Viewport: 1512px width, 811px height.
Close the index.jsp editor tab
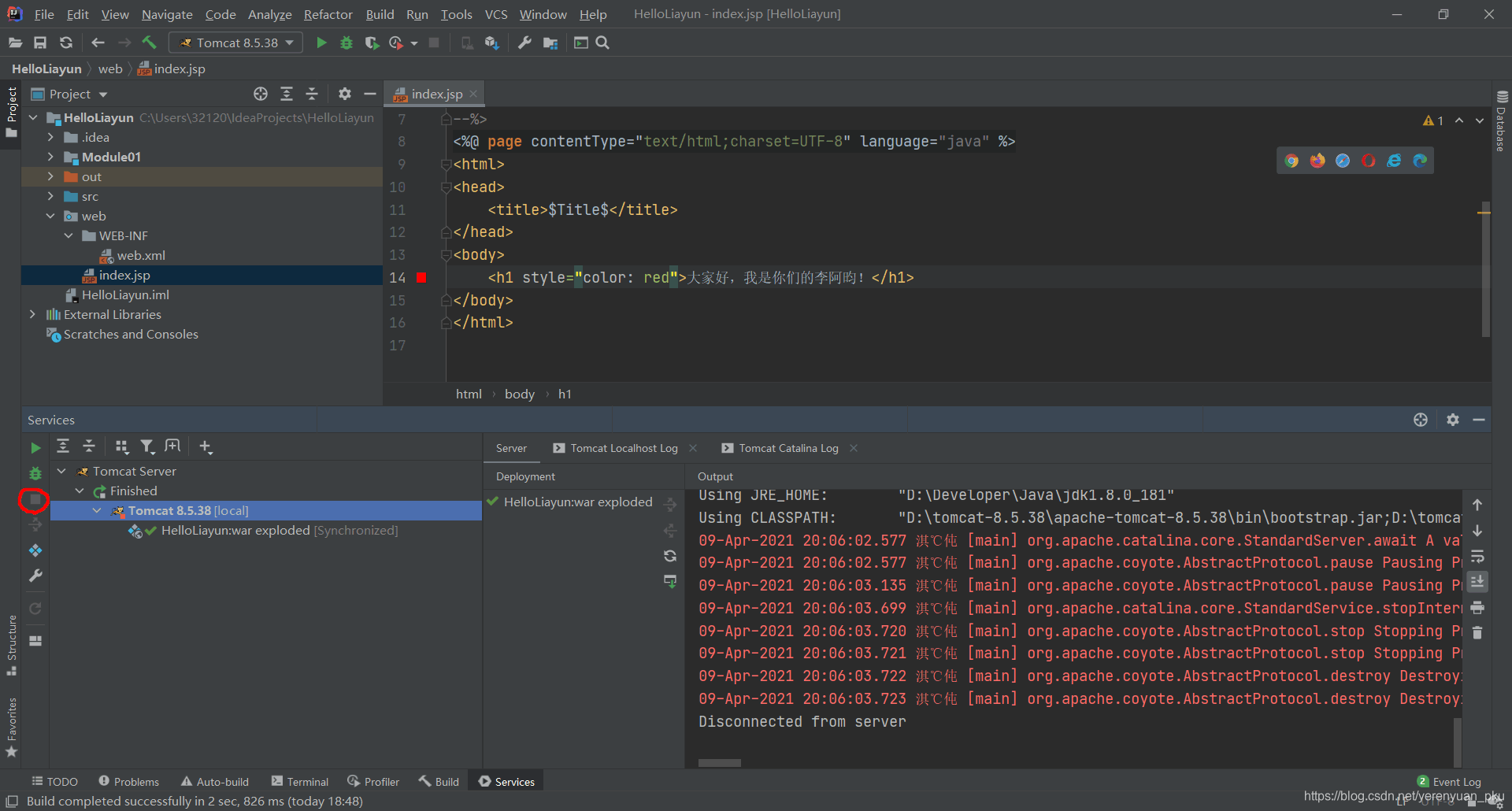pyautogui.click(x=473, y=94)
